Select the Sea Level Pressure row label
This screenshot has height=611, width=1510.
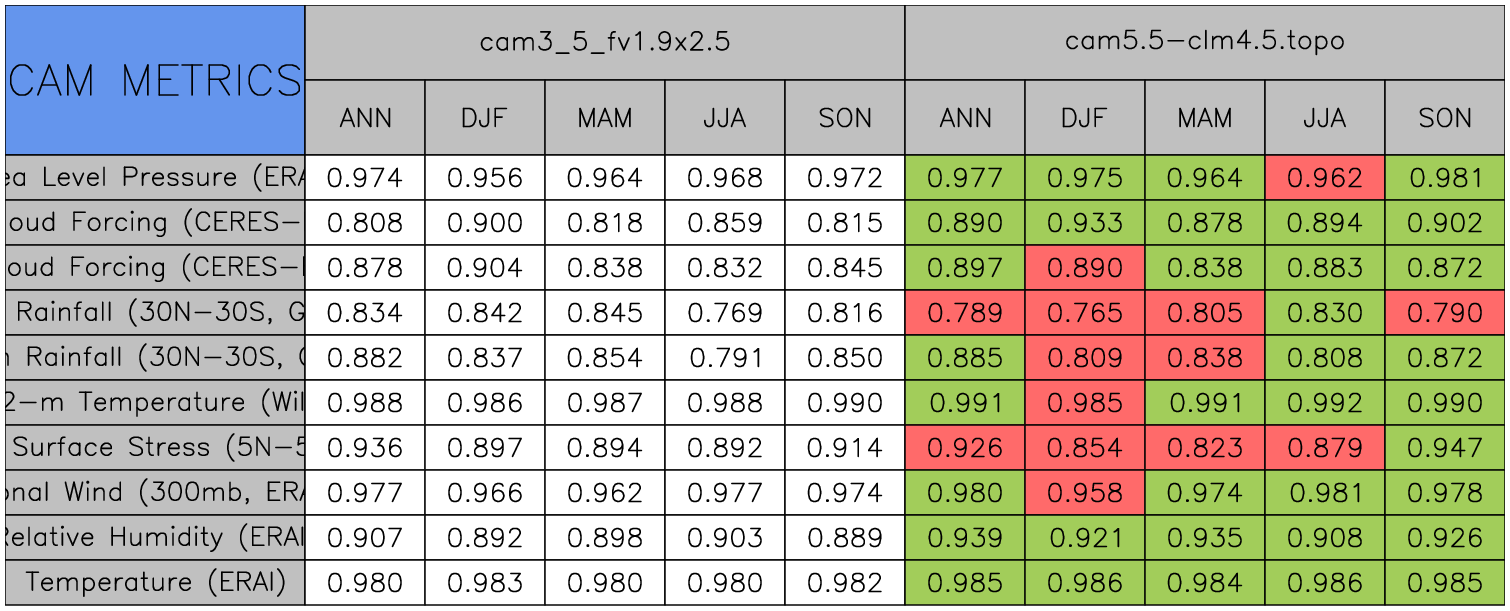(x=155, y=178)
